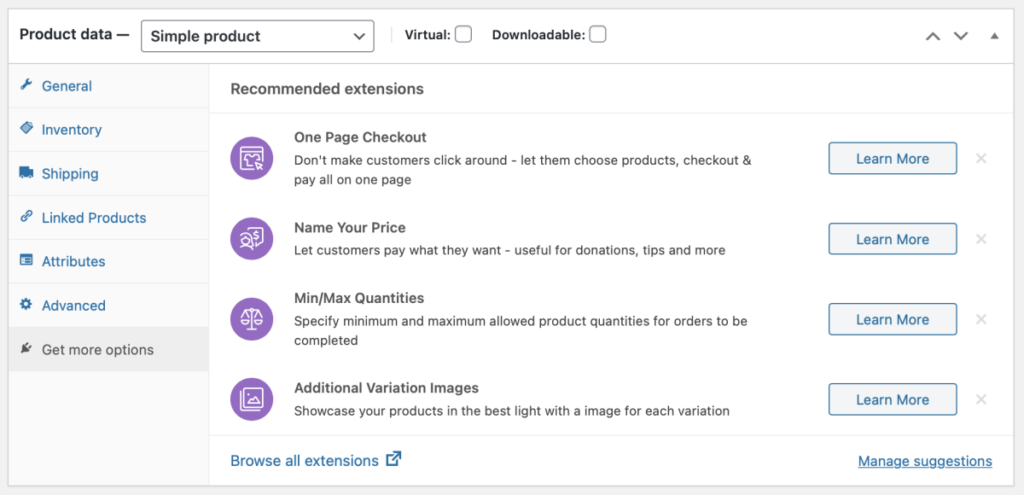
Task: Click the 'Showcase your products in the best light' description
Action: [x=511, y=411]
